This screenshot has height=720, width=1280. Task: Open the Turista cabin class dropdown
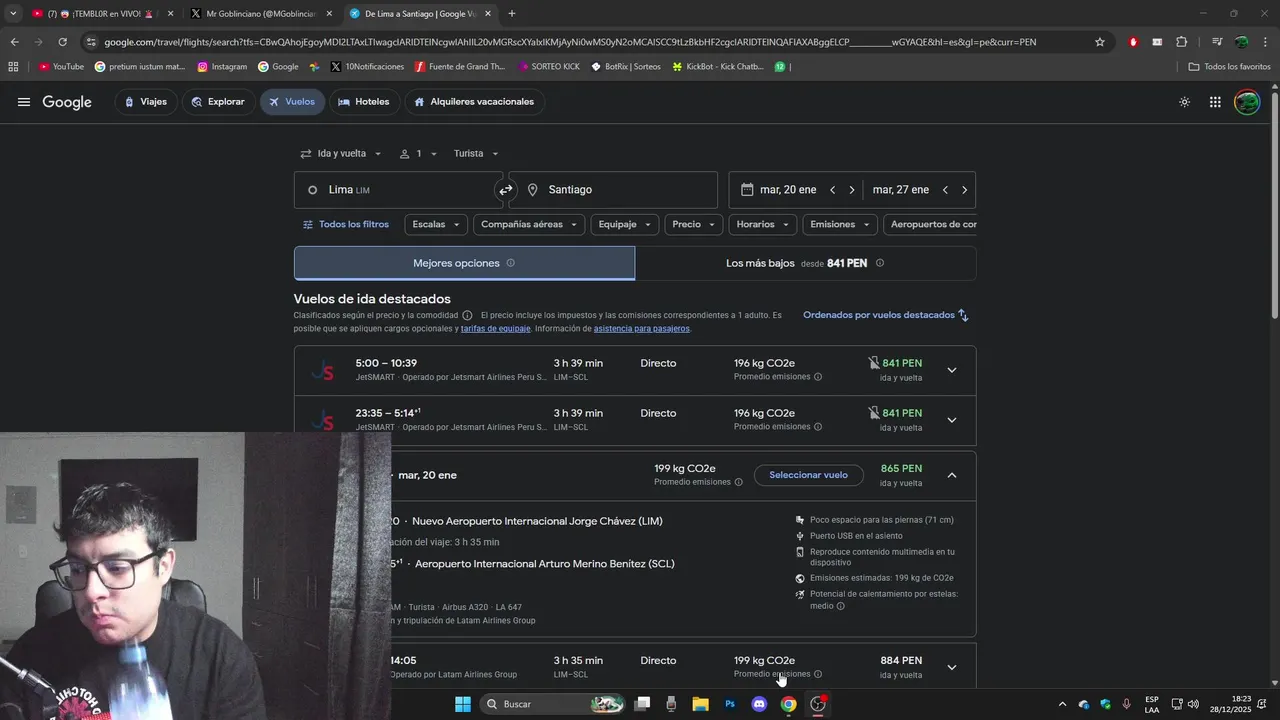(x=476, y=154)
